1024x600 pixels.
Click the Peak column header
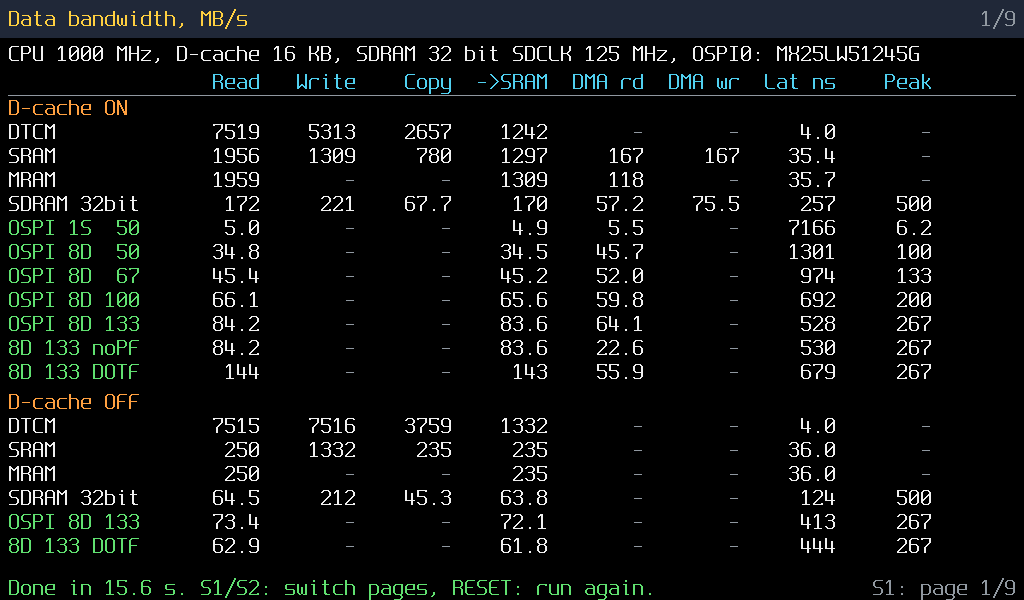(x=907, y=82)
